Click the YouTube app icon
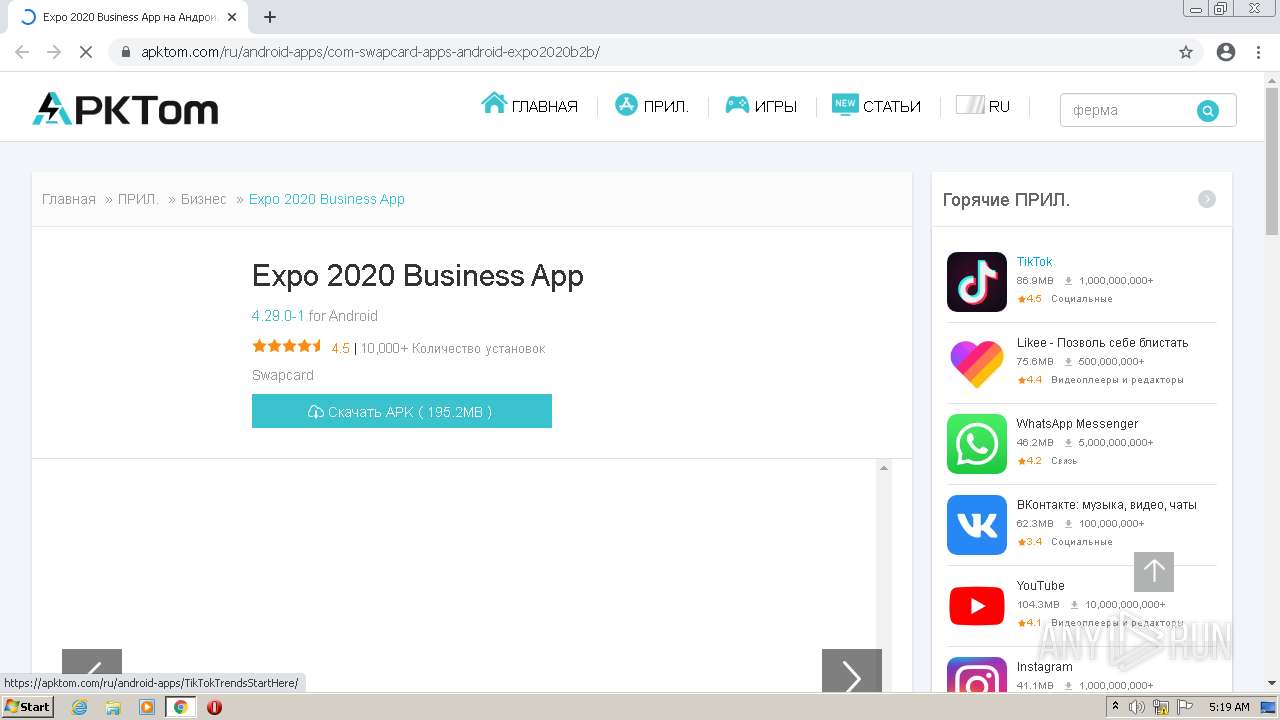Viewport: 1280px width, 720px height. tap(977, 606)
